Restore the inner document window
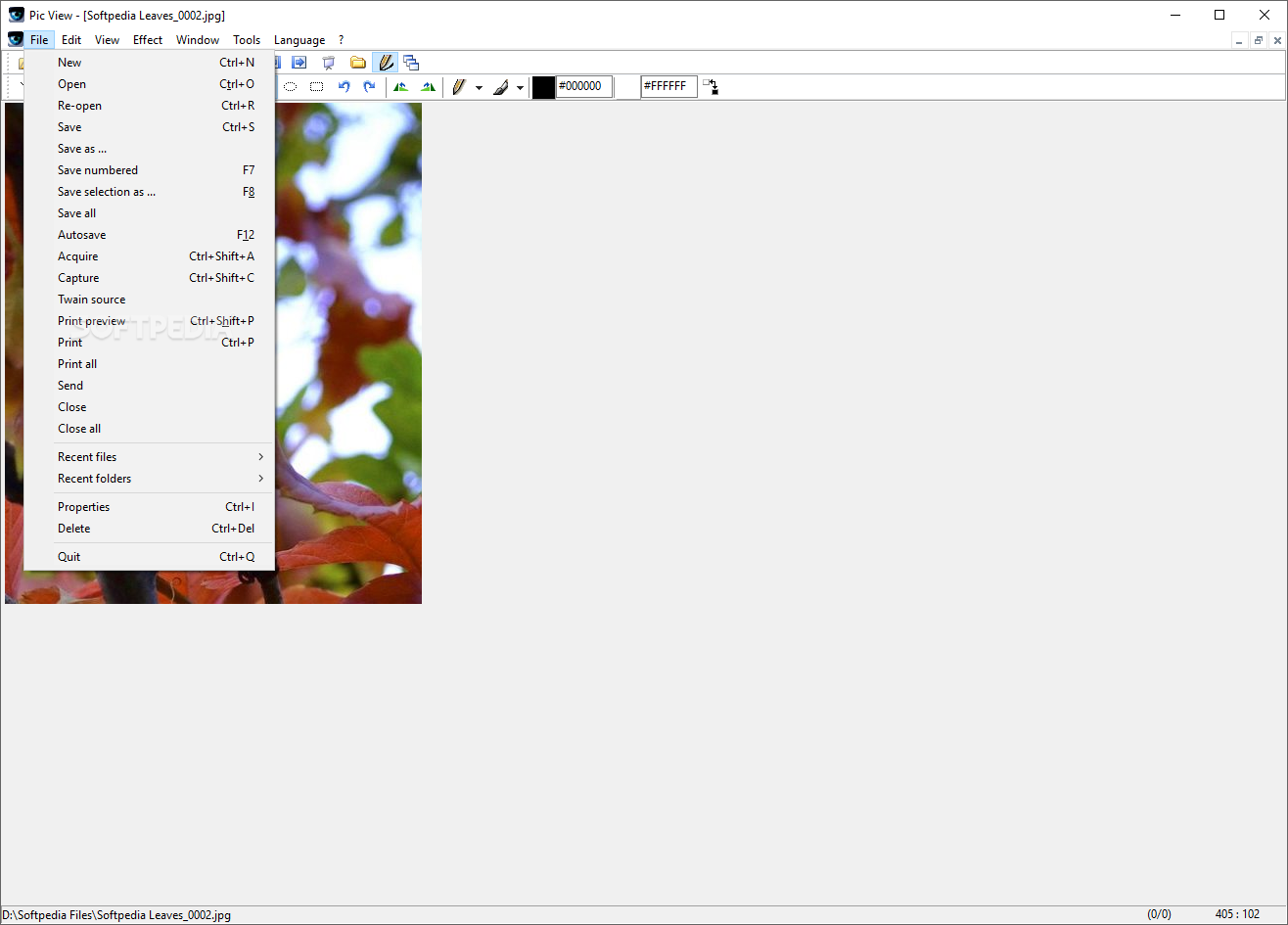This screenshot has width=1288, height=925. click(x=1259, y=40)
